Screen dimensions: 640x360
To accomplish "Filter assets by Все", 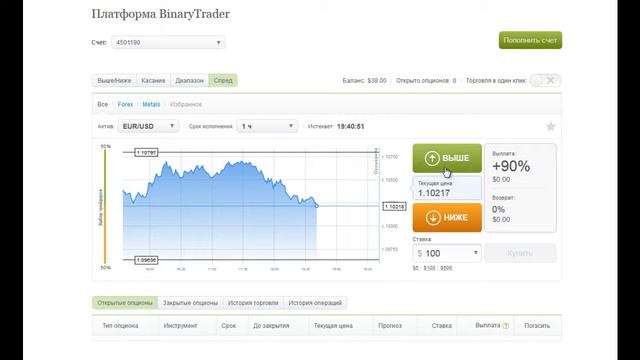I will (x=102, y=104).
